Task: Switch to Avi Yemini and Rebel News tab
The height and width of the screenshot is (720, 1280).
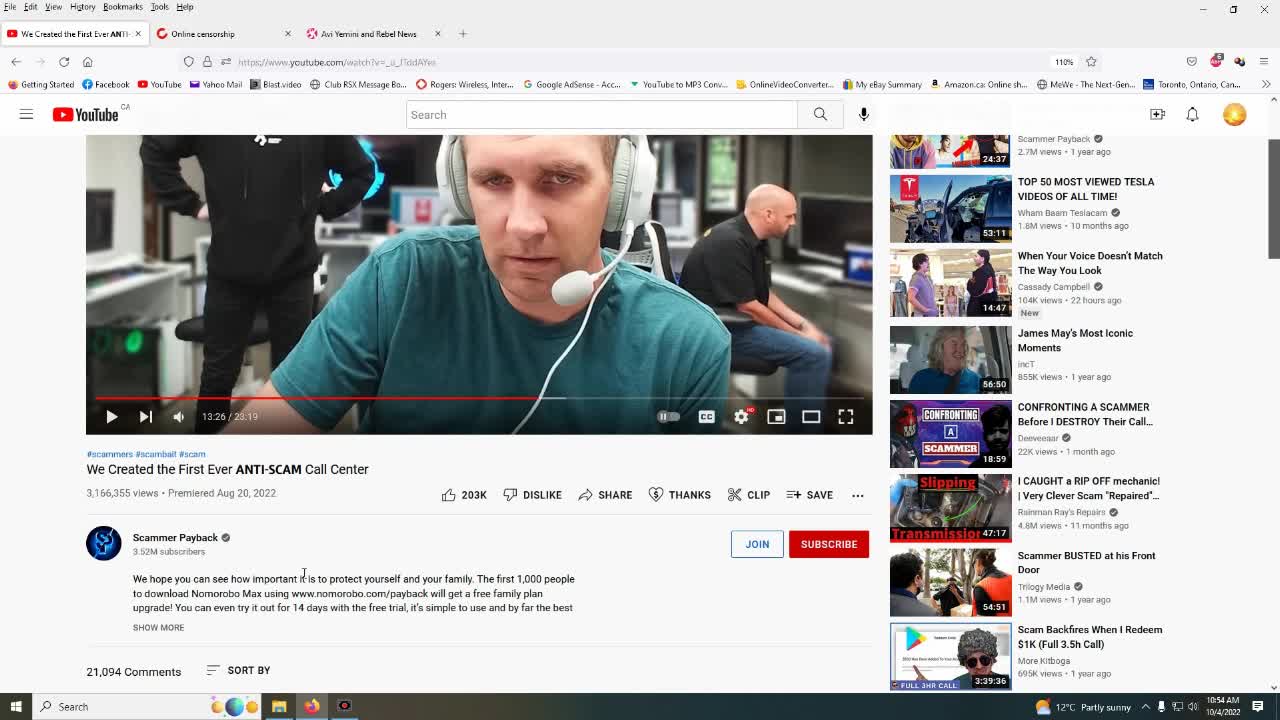Action: tap(375, 34)
